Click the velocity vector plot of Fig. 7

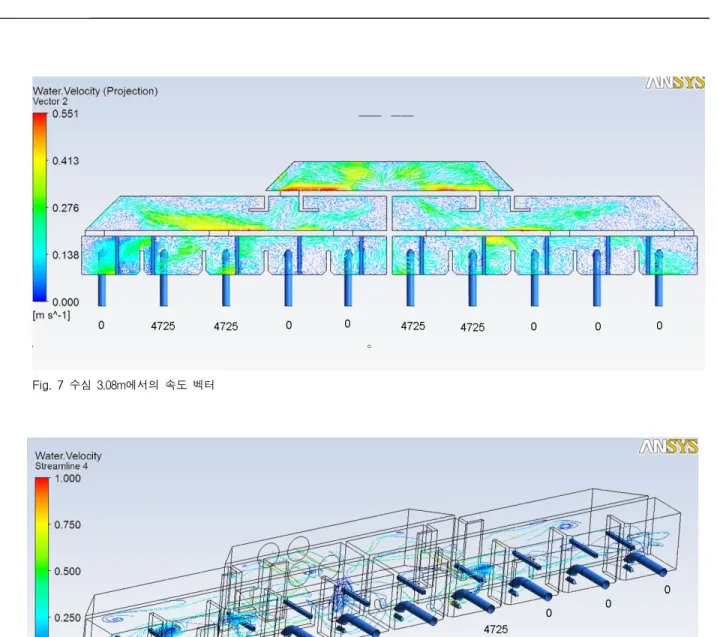(x=369, y=223)
